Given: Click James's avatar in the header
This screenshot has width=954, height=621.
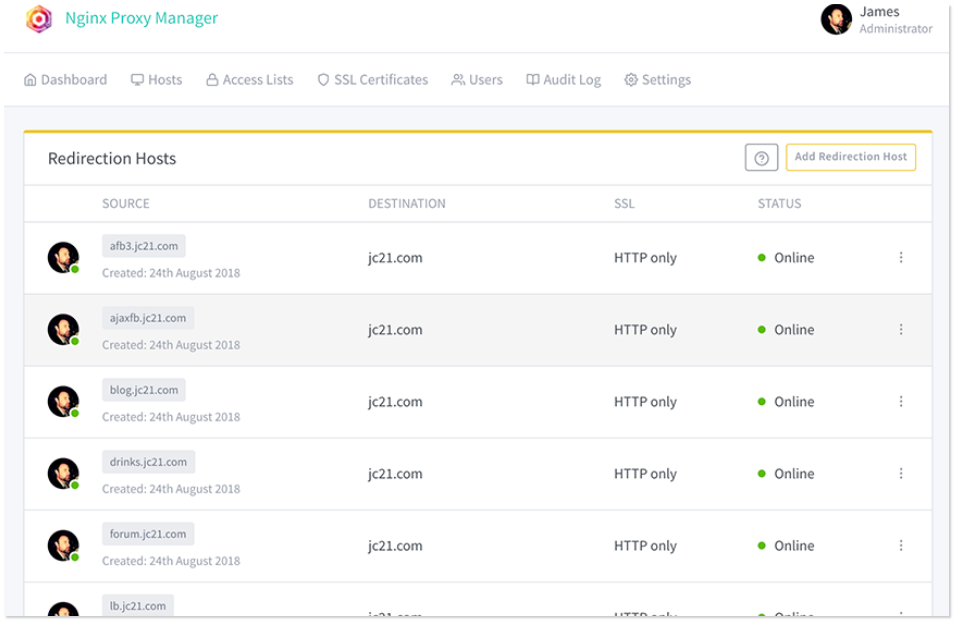Looking at the screenshot, I should tap(836, 19).
